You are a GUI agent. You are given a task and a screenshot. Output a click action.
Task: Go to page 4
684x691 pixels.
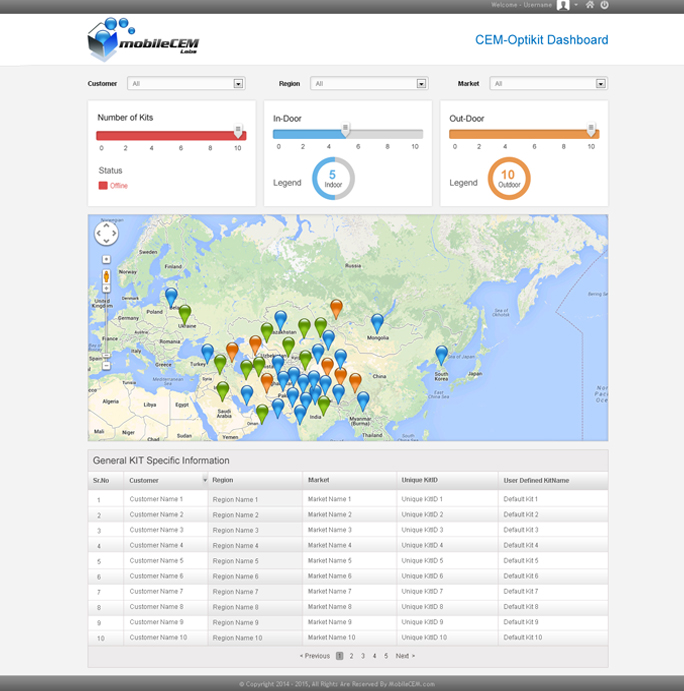374,656
